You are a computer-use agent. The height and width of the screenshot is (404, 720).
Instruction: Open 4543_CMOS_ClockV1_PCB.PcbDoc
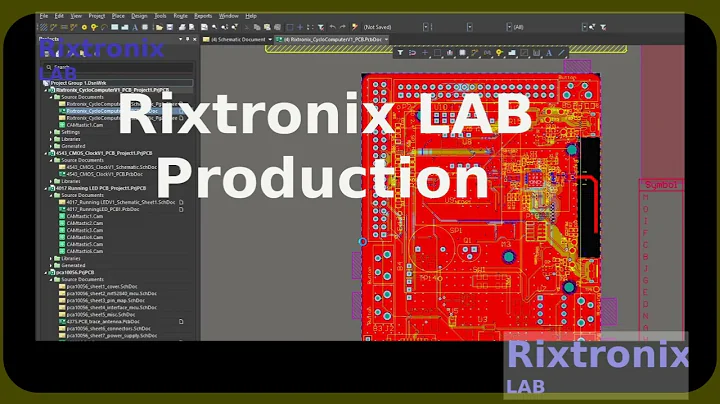[105, 174]
